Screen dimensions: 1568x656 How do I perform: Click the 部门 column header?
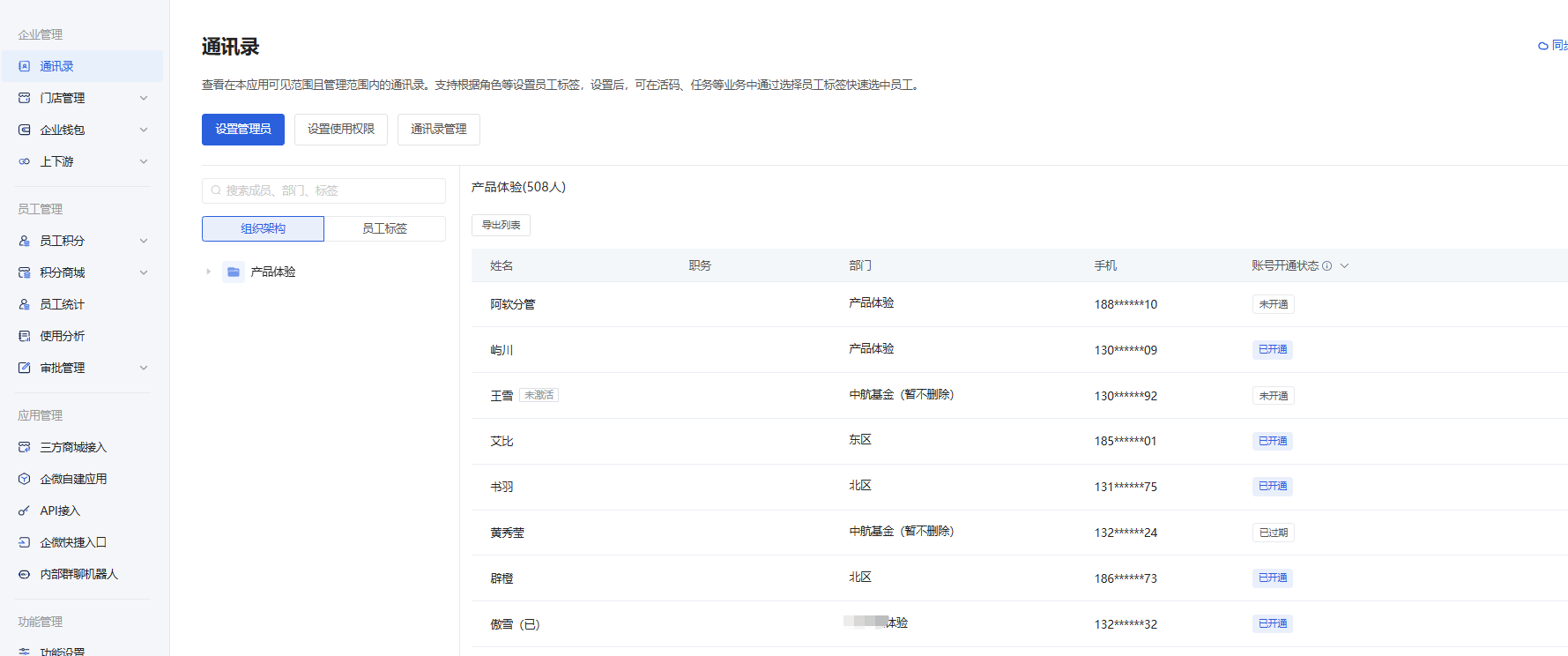click(x=860, y=265)
